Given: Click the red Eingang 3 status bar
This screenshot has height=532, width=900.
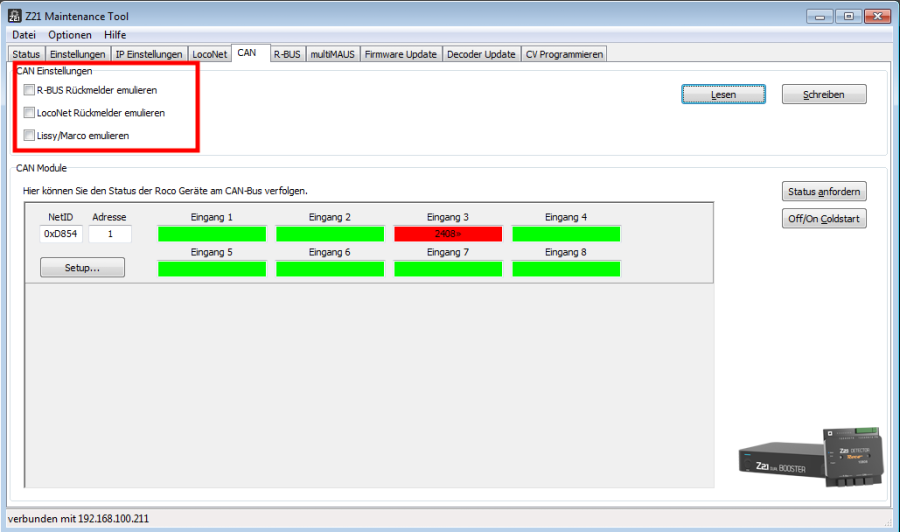Looking at the screenshot, I should (448, 234).
